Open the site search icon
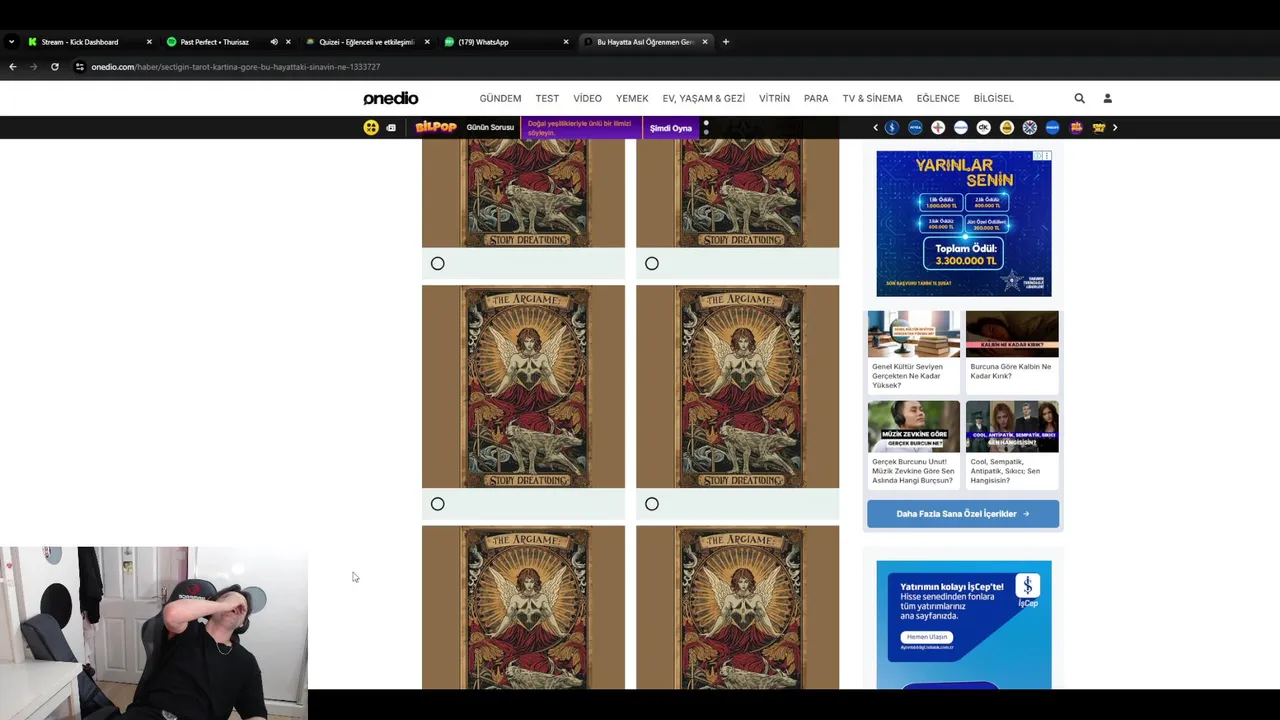The width and height of the screenshot is (1280, 720). (x=1079, y=98)
